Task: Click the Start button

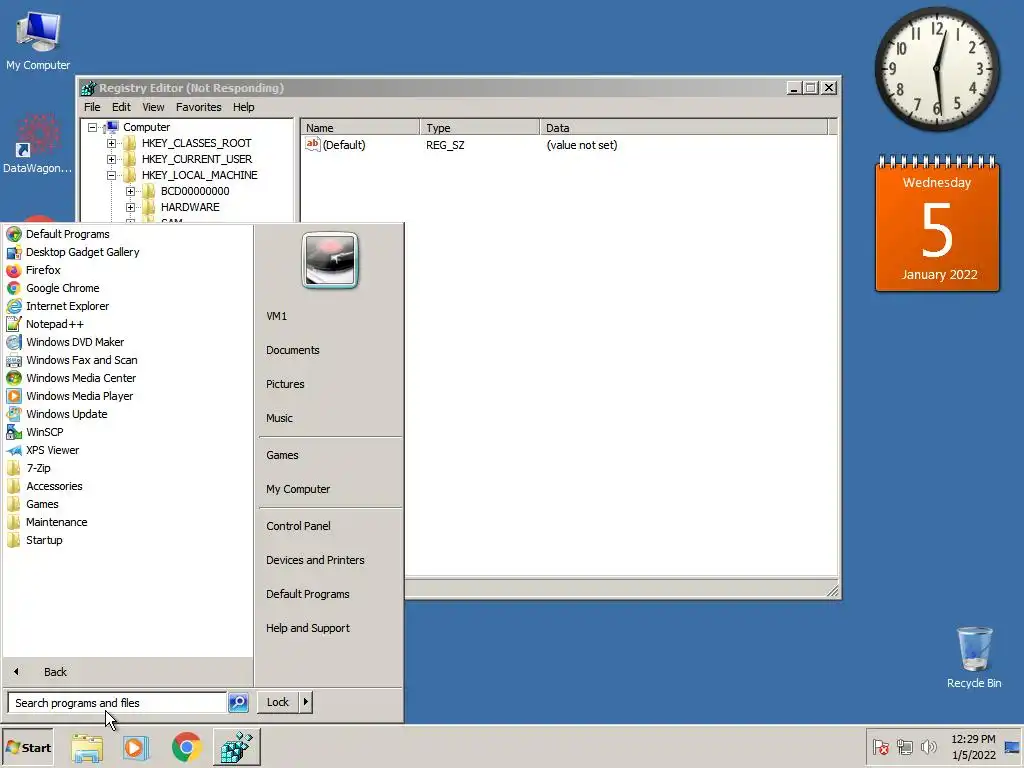Action: tap(27, 748)
